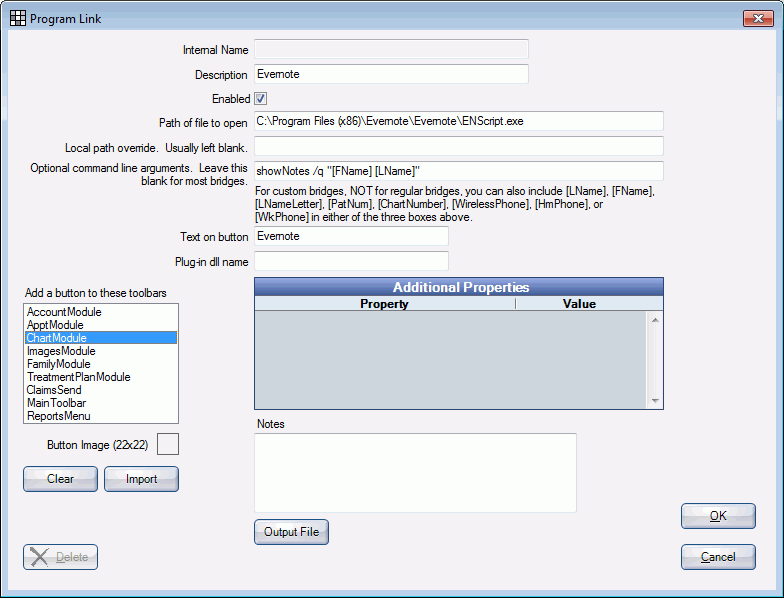This screenshot has height=598, width=784.
Task: Edit the Description field containing Evernote
Action: point(391,74)
